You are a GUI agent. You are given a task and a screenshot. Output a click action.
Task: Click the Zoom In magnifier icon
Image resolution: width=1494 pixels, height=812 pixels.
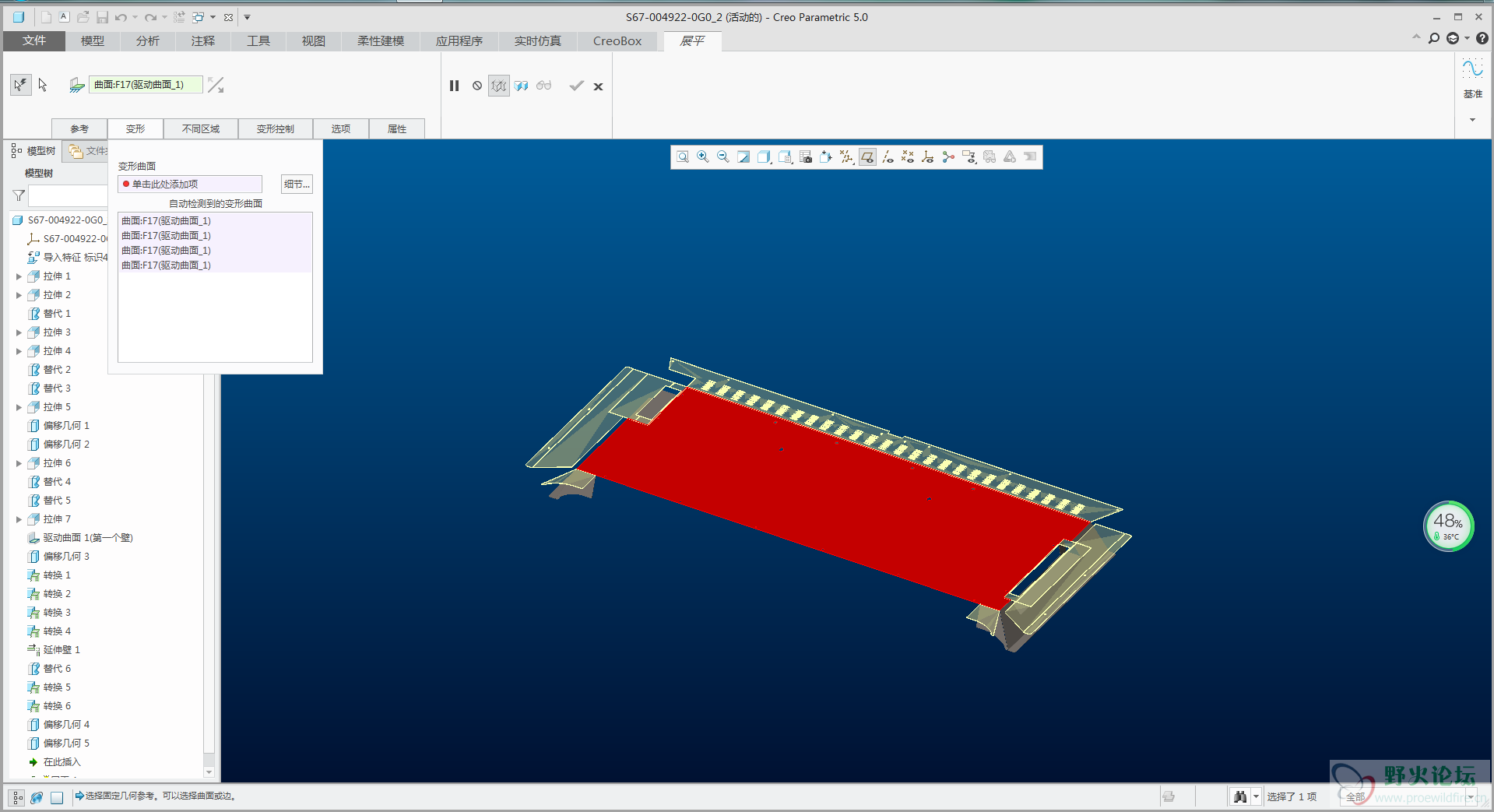point(703,157)
